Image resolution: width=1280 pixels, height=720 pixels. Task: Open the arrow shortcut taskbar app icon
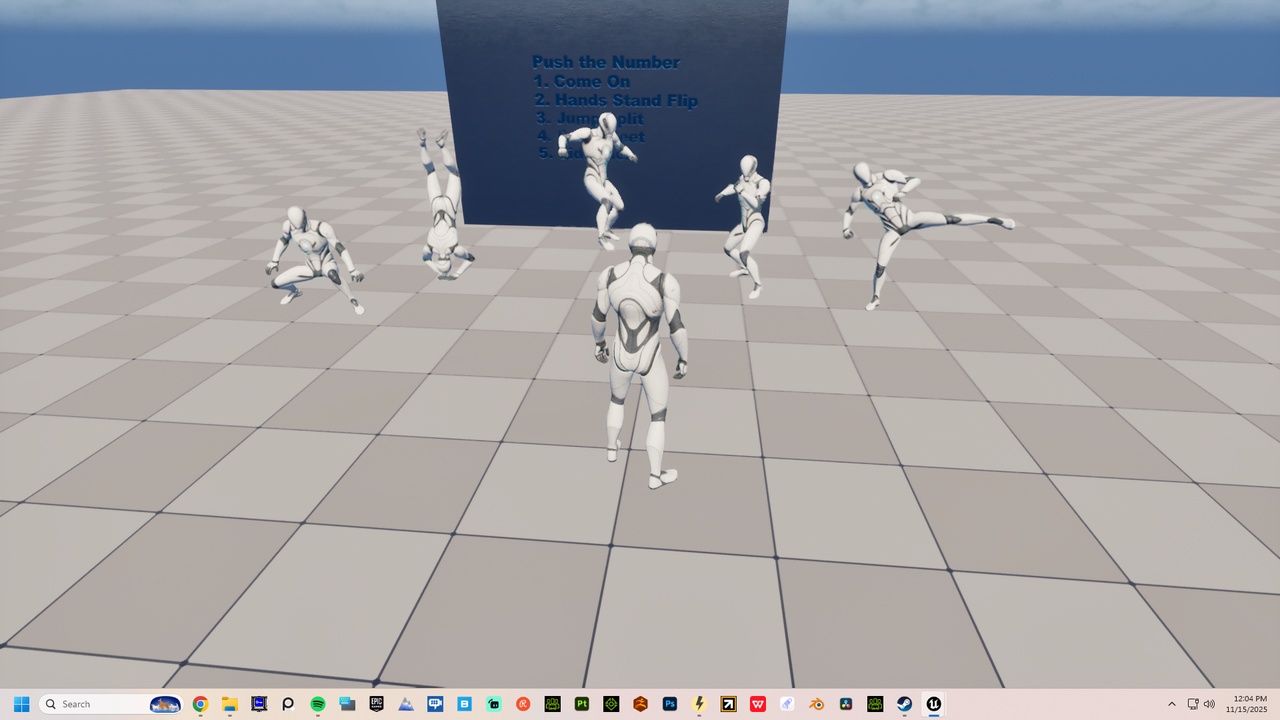click(x=729, y=704)
